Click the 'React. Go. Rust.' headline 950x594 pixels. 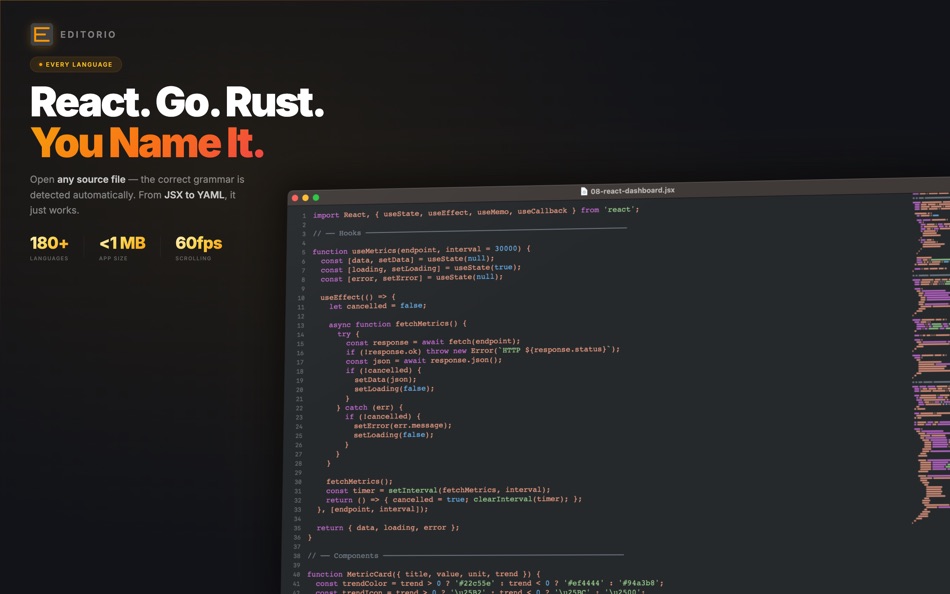[x=177, y=102]
